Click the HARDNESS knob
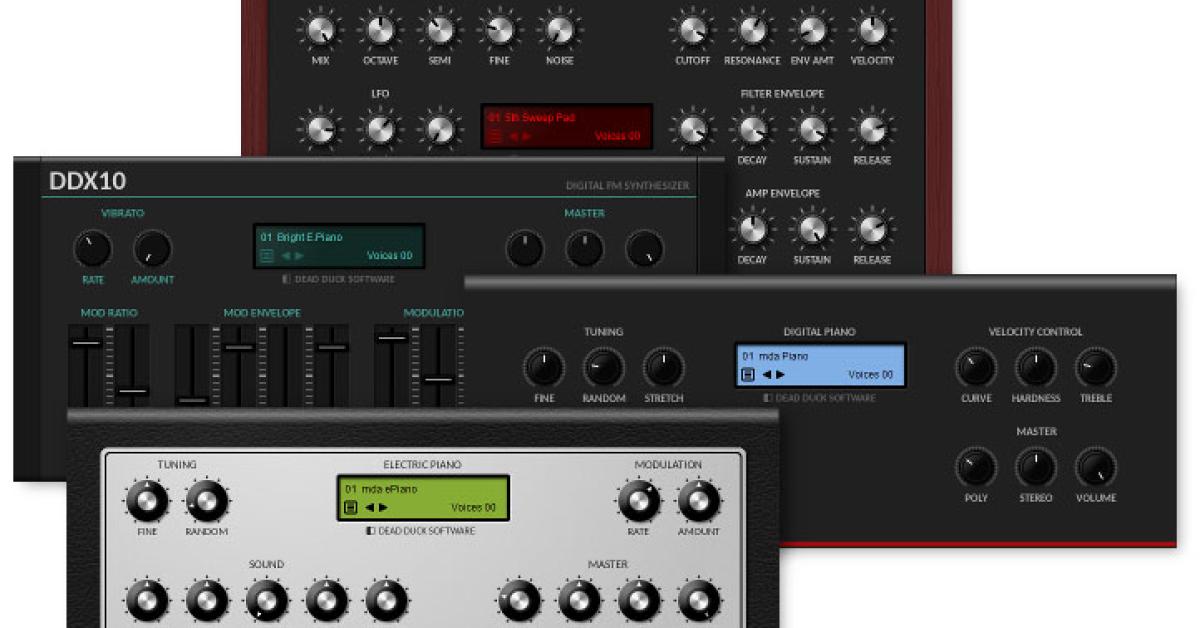 point(1036,367)
